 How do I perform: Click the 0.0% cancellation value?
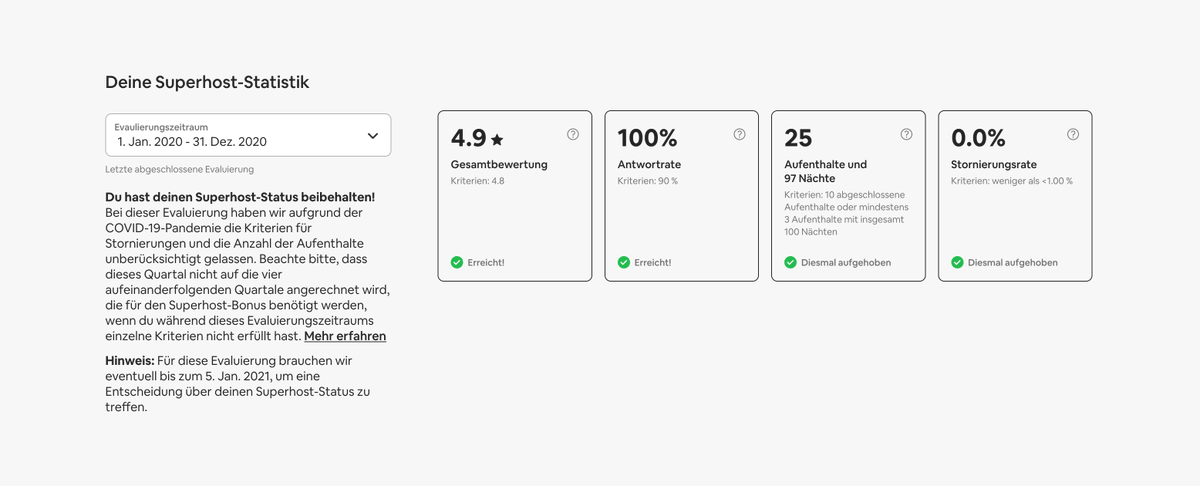click(x=978, y=138)
